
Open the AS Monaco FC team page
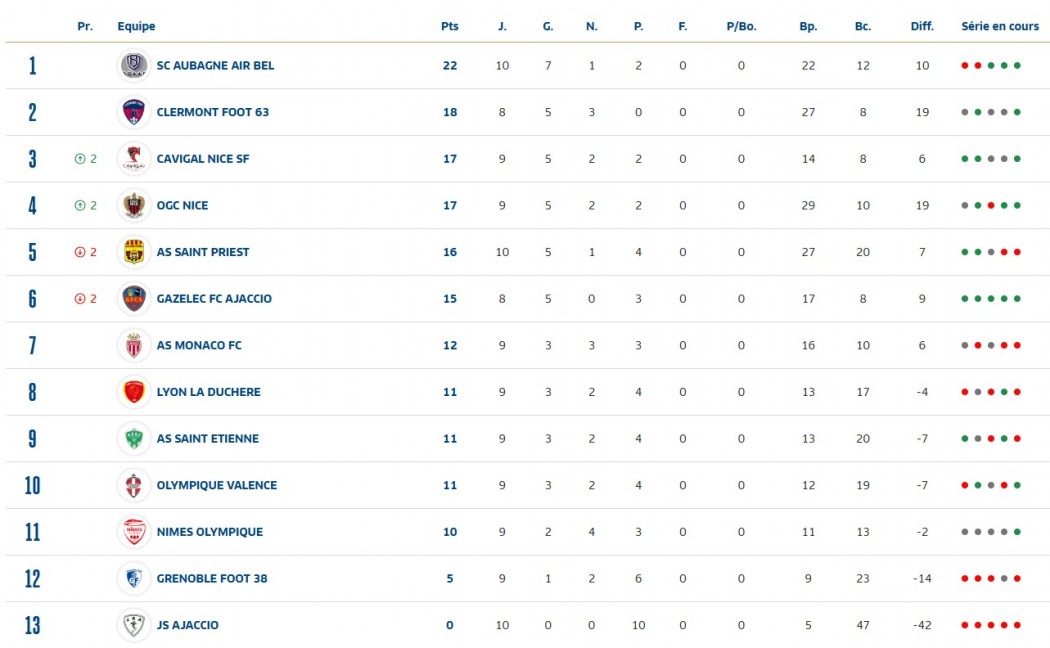(x=198, y=346)
